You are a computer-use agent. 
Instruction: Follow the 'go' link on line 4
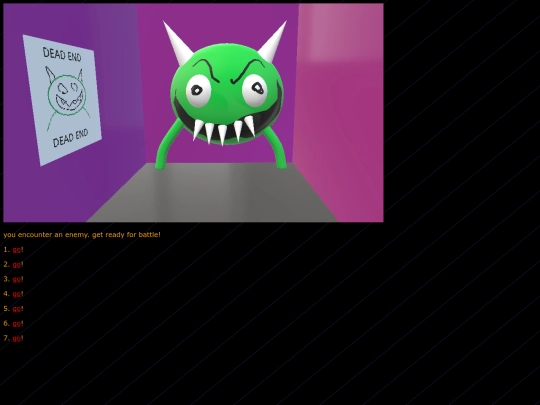(17, 294)
